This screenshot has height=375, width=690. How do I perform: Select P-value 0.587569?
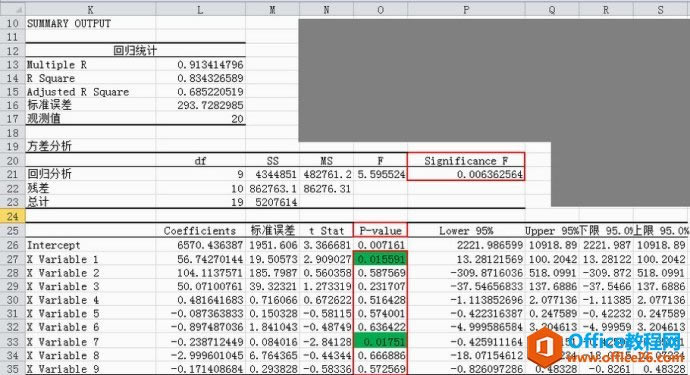381,273
